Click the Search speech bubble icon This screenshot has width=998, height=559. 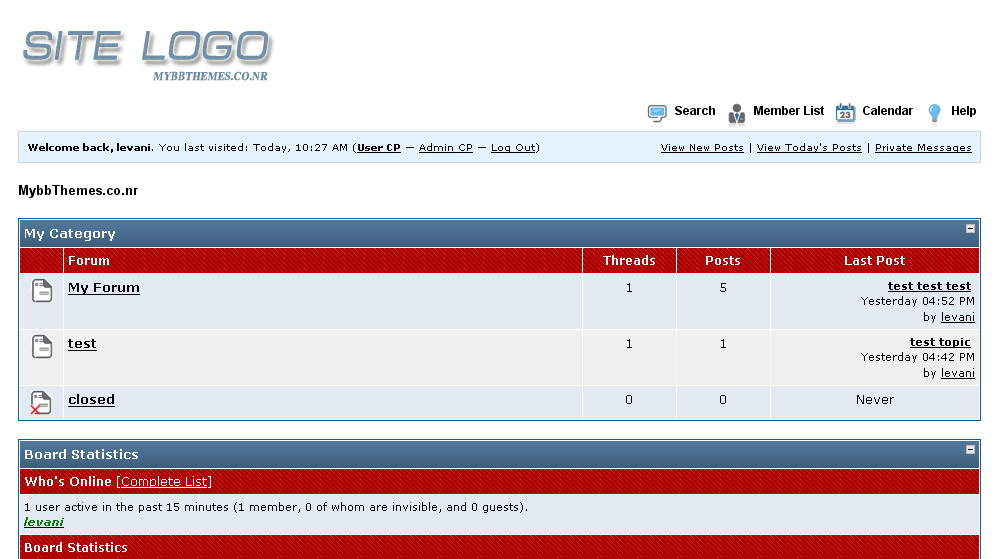657,113
